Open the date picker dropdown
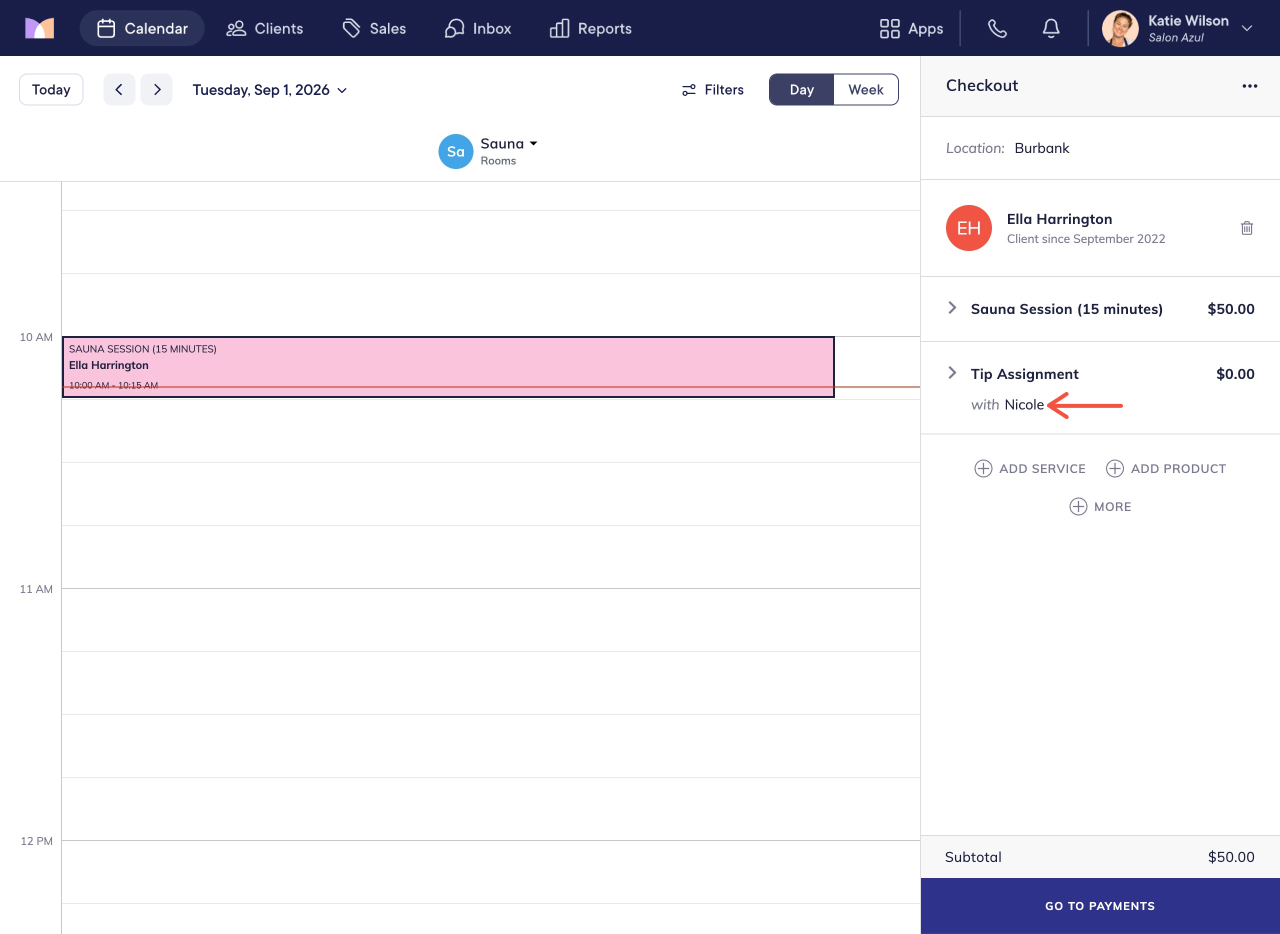Screen dimensions: 1280x934 (x=270, y=90)
